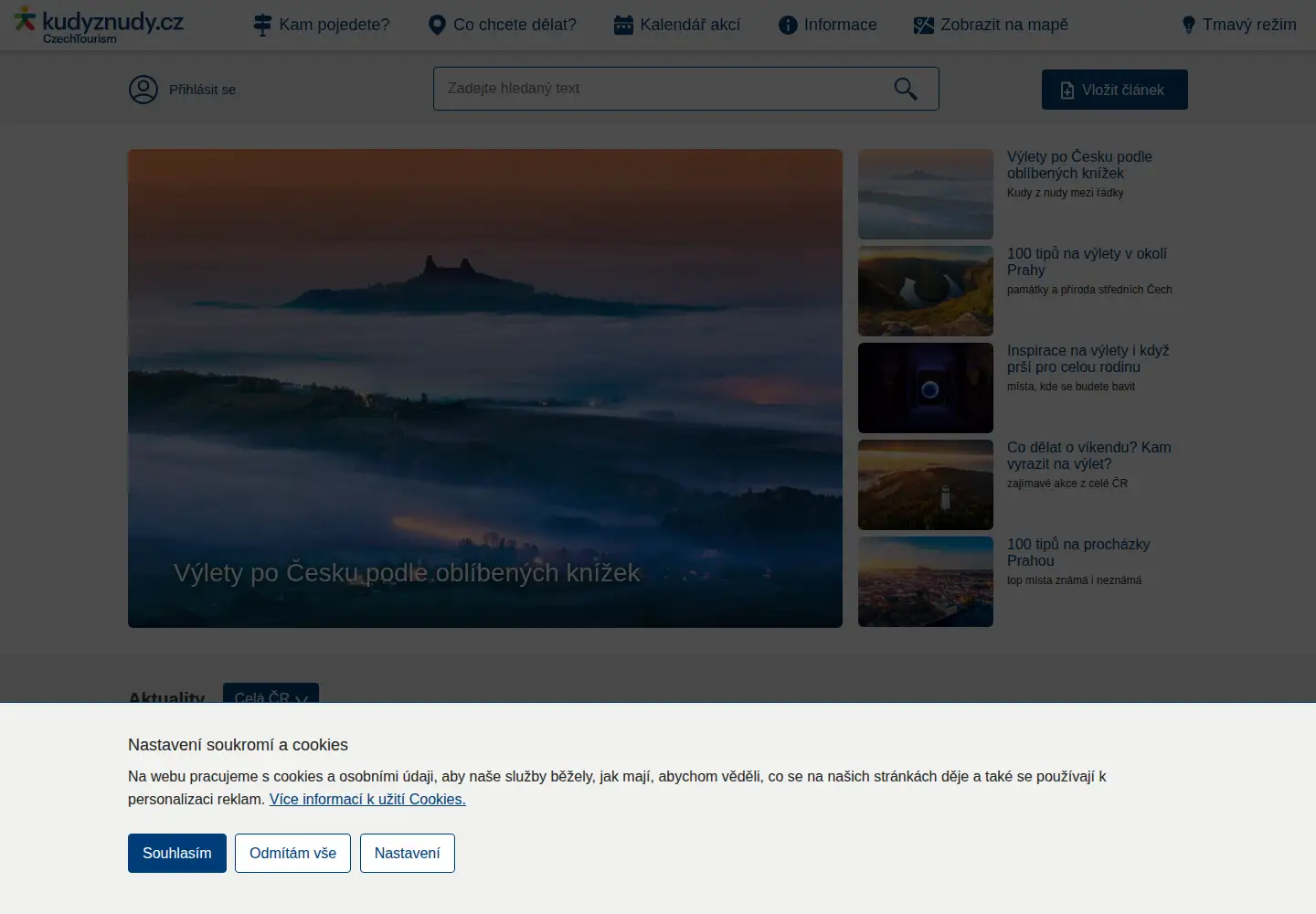Click the hero caption Výlety po Česku podle oblíbených knížek
1316x914 pixels.
point(407,573)
